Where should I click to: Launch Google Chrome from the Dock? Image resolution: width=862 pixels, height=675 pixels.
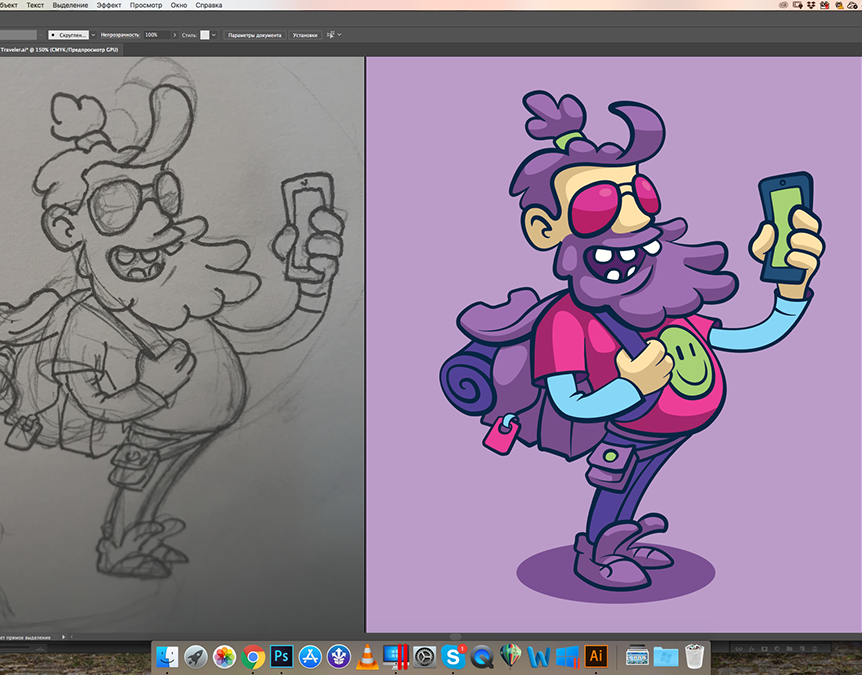point(253,656)
